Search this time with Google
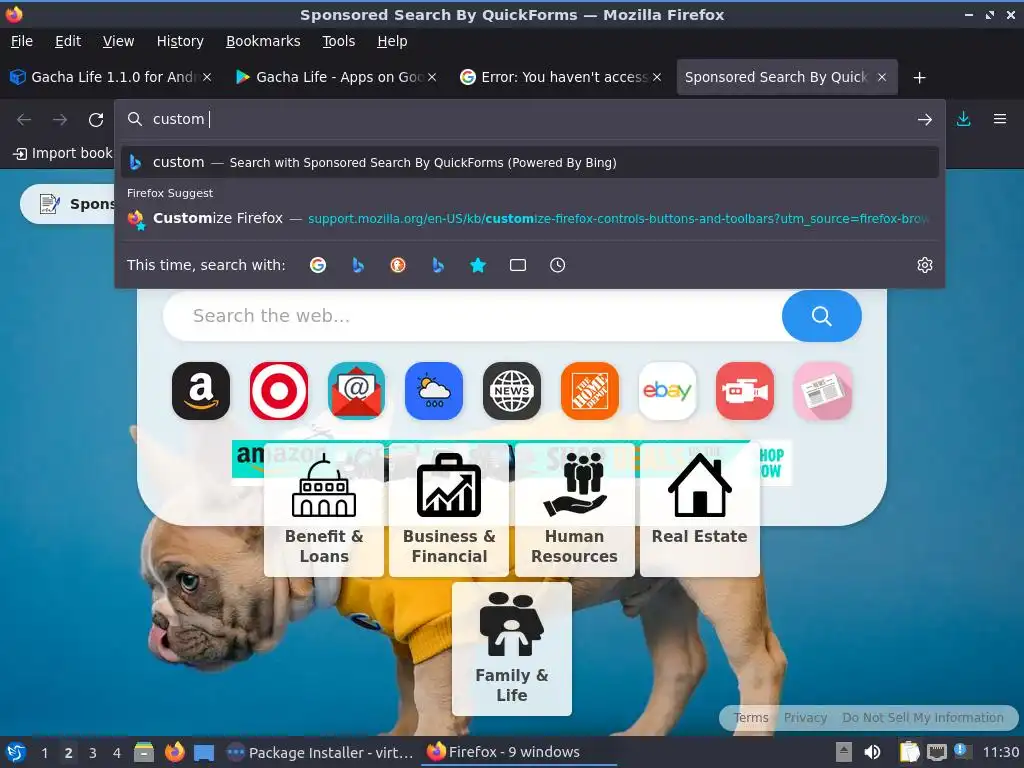The image size is (1024, 768). 318,265
